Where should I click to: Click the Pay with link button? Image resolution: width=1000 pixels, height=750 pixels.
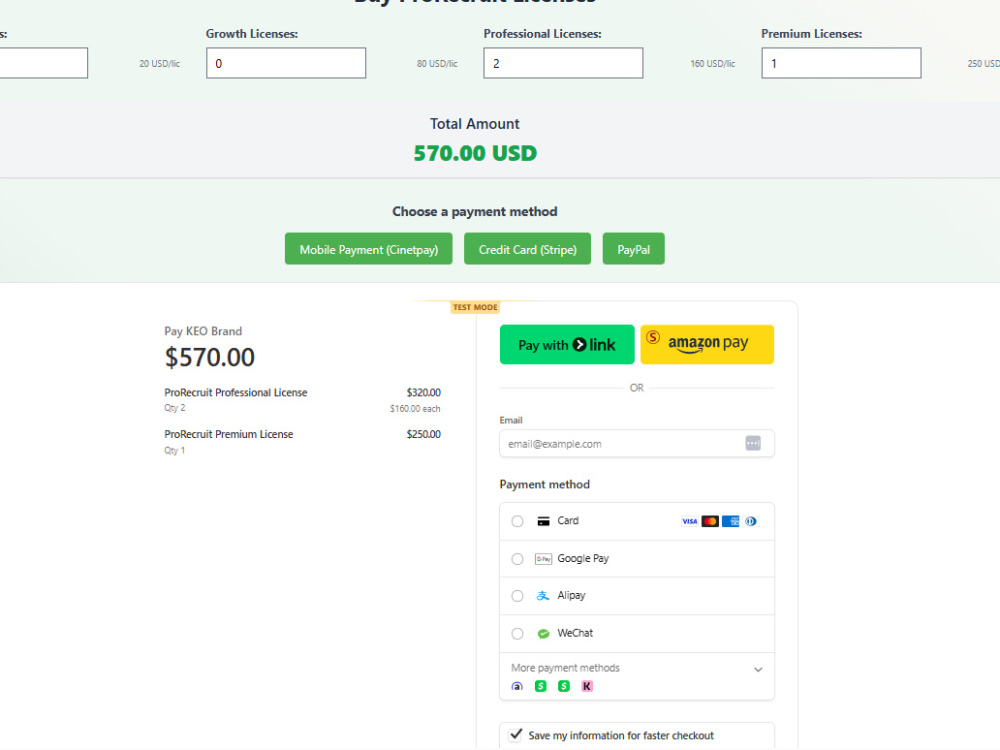point(567,344)
